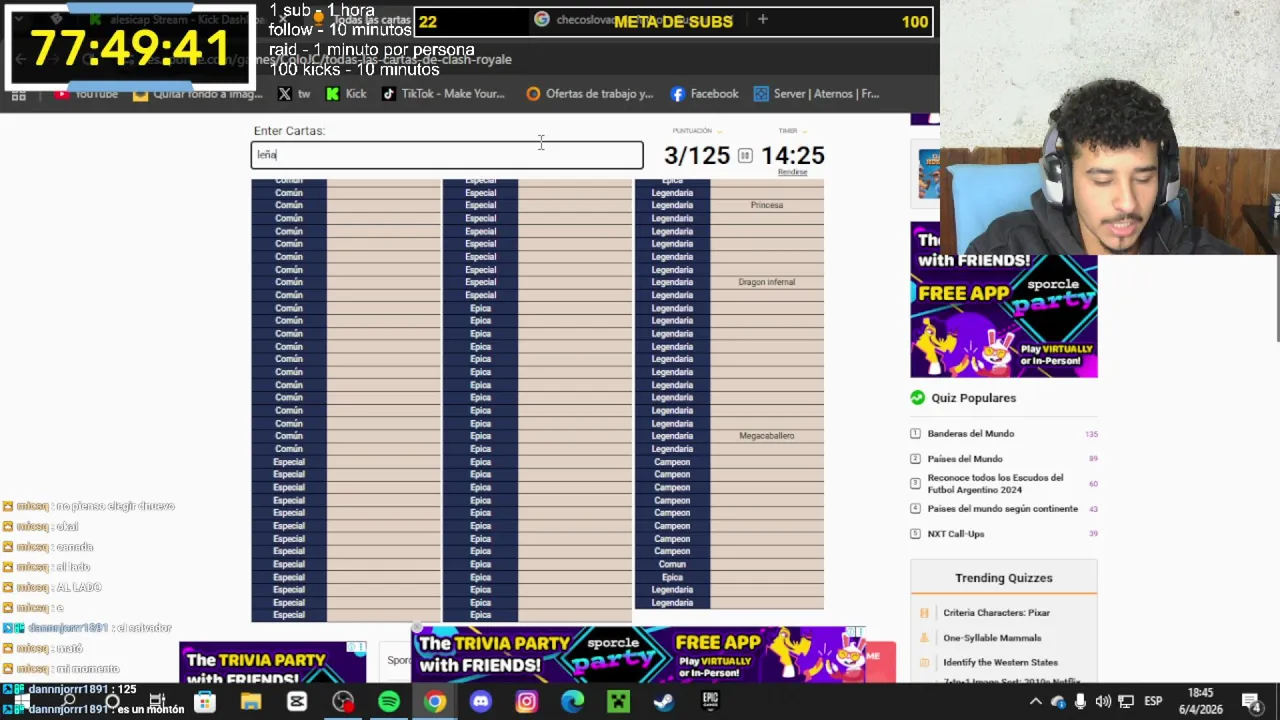This screenshot has width=1280, height=720.
Task: Open the apps grid in bookmarks bar
Action: pos(18,95)
